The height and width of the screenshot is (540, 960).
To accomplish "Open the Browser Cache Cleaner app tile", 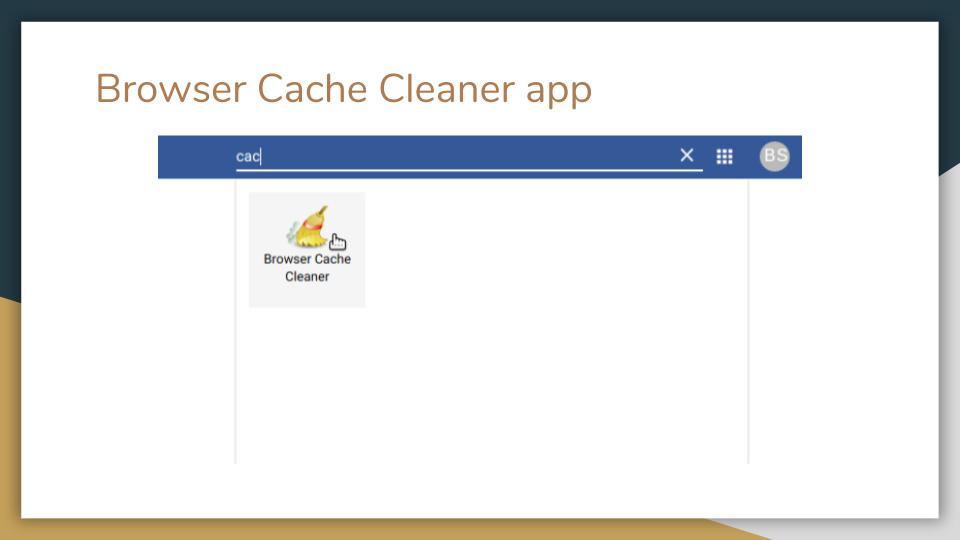I will pyautogui.click(x=307, y=249).
